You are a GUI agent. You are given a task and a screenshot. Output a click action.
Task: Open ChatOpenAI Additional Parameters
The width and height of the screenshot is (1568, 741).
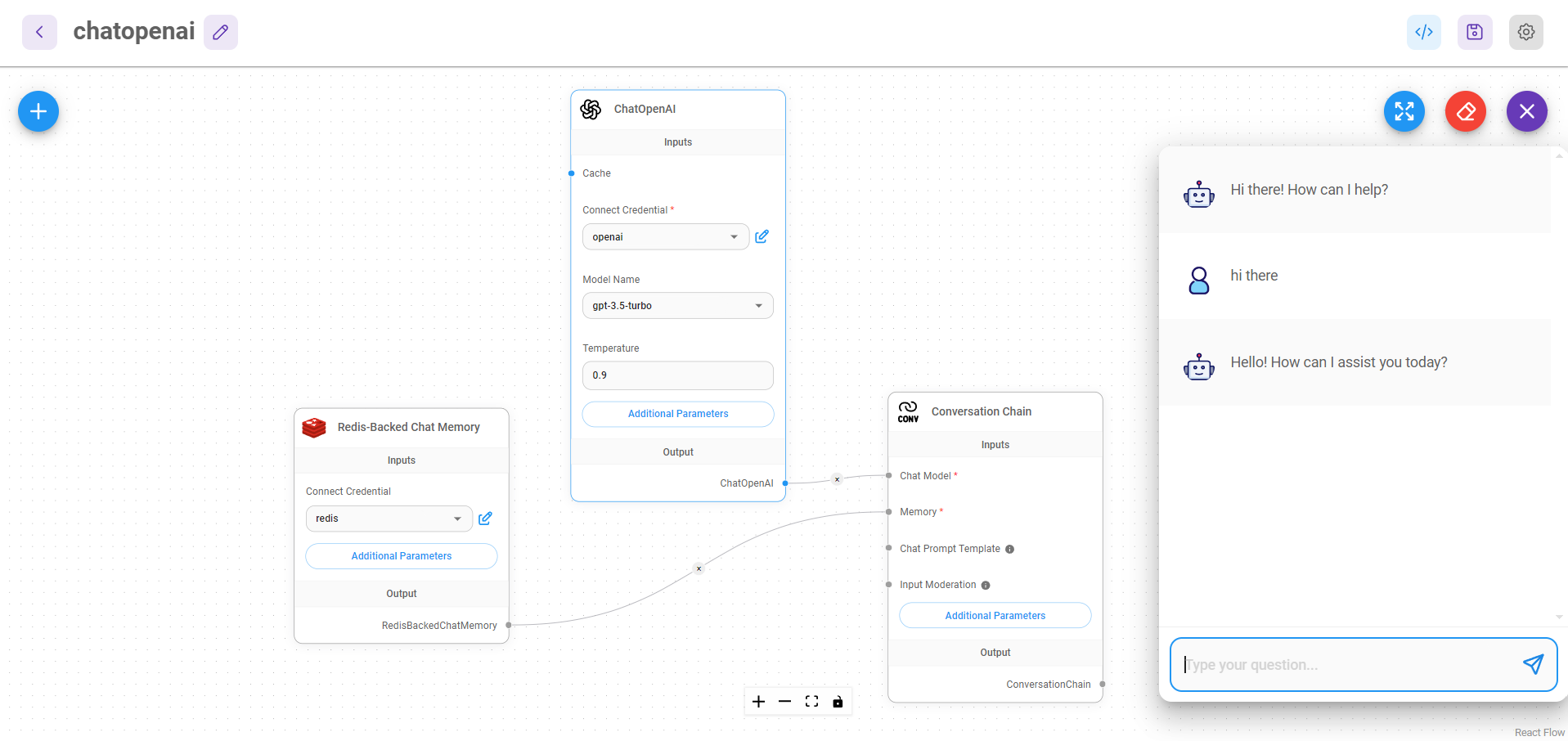pos(677,414)
